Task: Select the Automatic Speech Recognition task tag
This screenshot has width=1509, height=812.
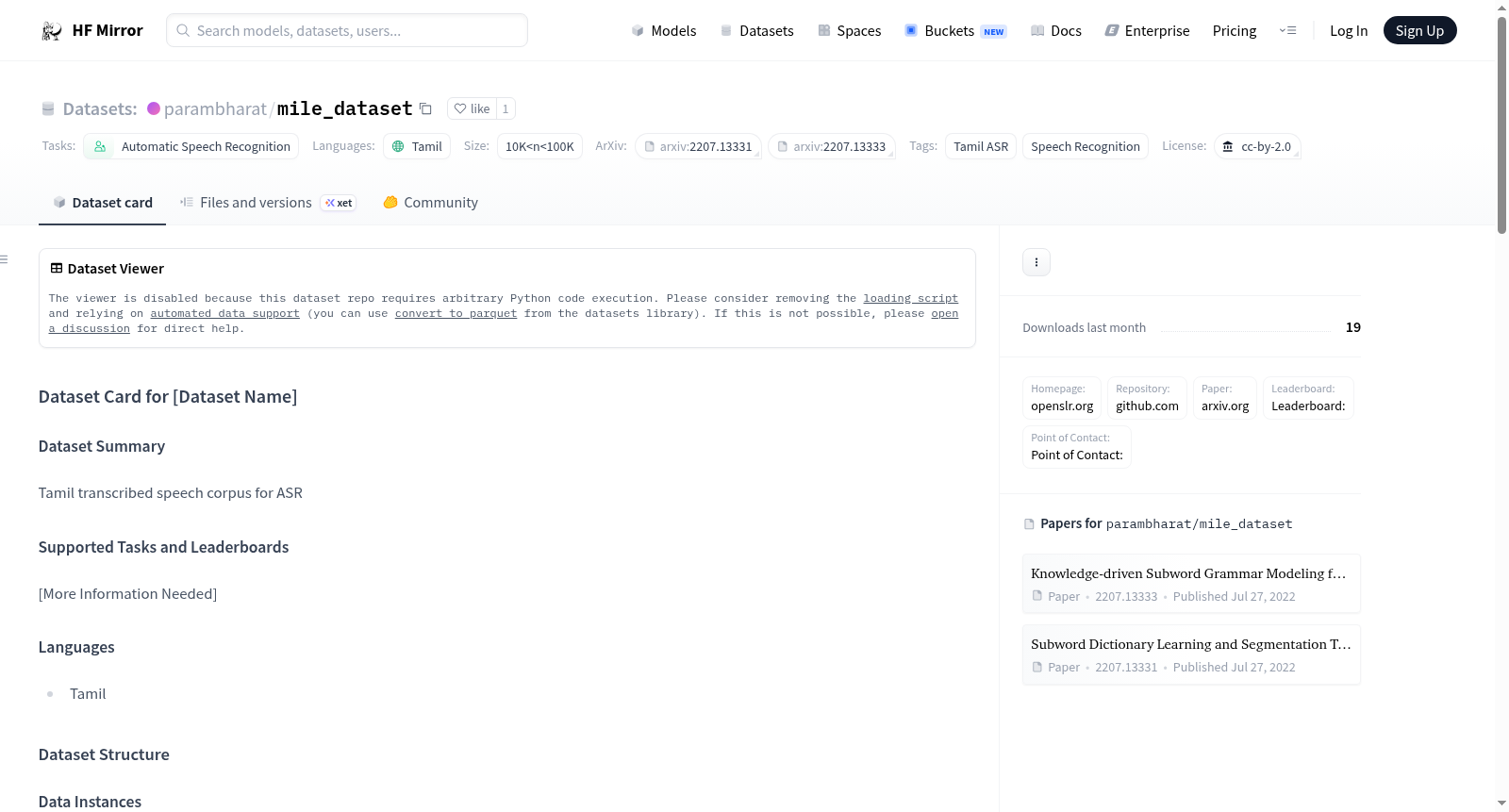Action: point(191,147)
